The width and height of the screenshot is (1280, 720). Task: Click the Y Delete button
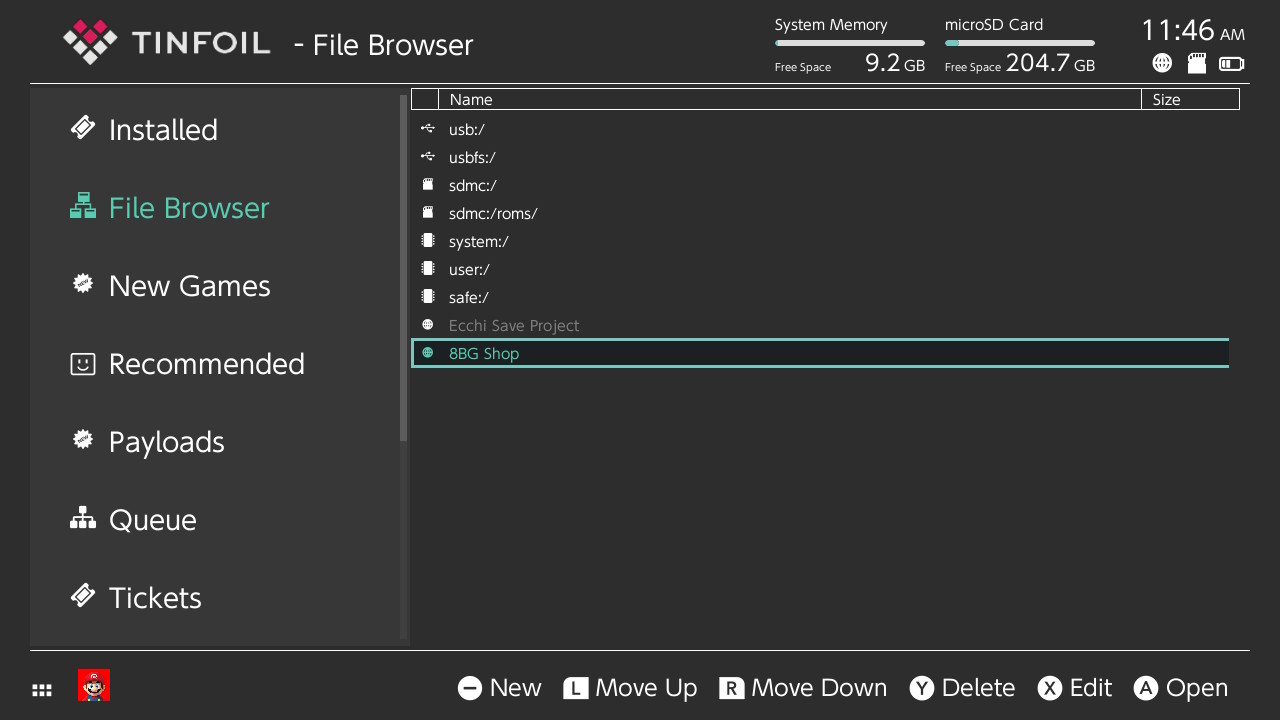coord(962,688)
